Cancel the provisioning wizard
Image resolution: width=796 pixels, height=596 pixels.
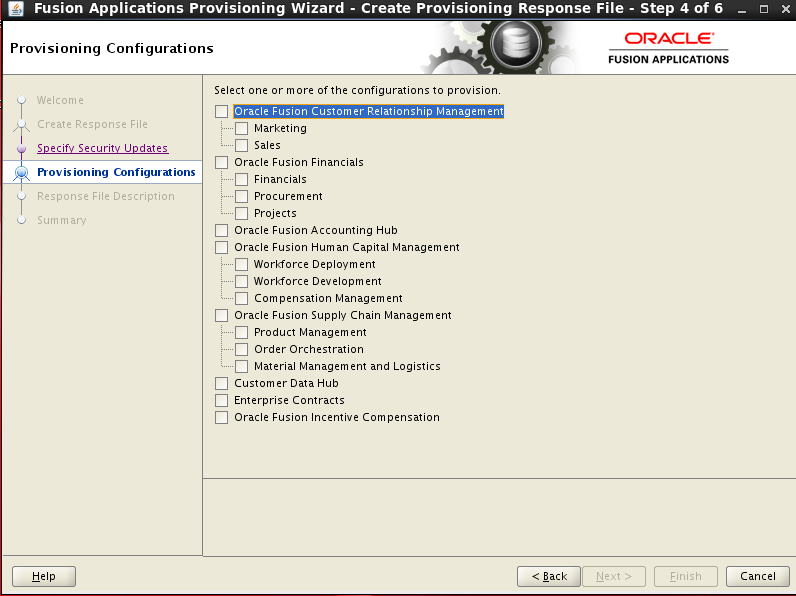(757, 576)
